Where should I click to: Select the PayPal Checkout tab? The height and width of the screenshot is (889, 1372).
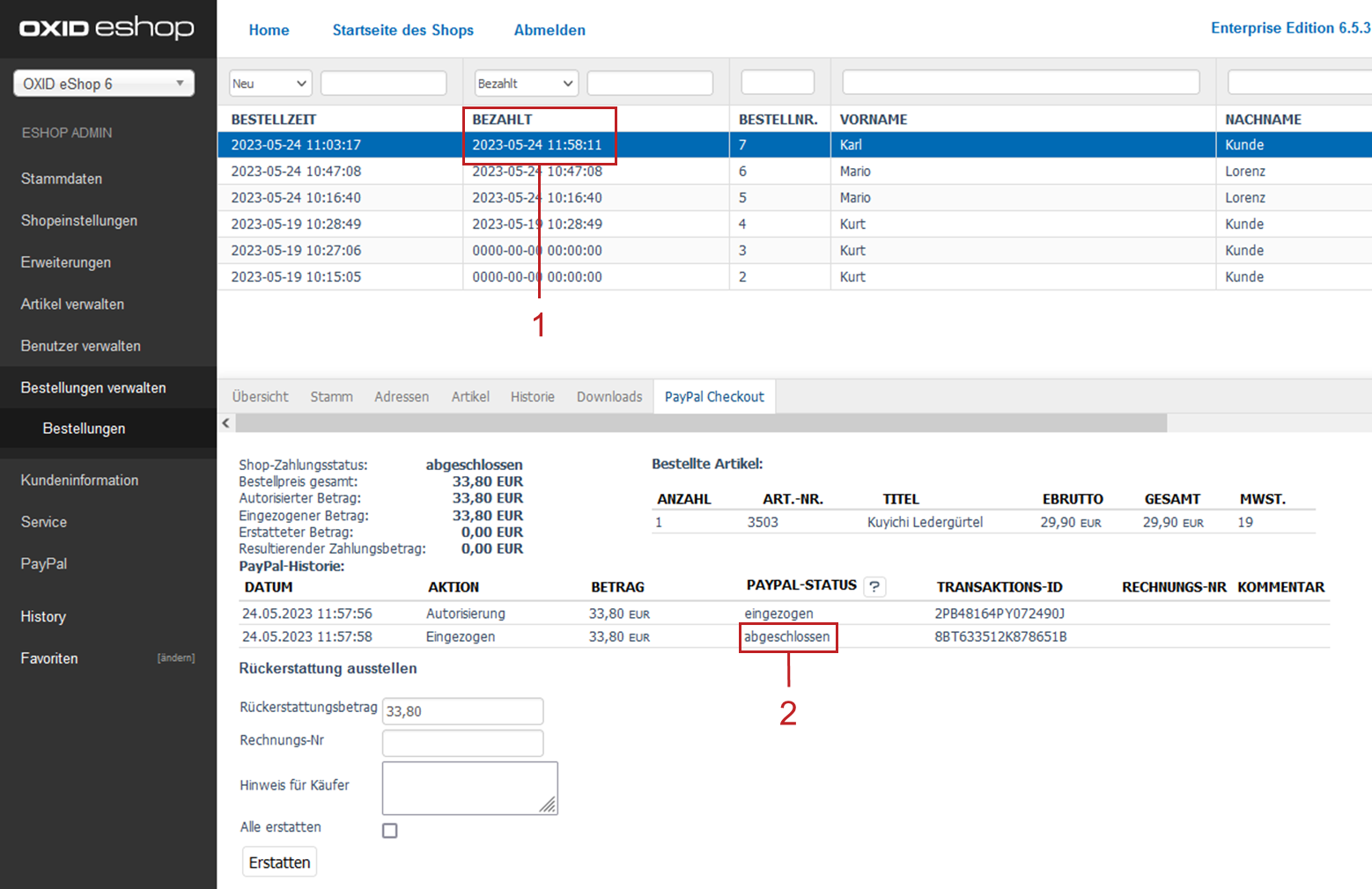[x=713, y=397]
